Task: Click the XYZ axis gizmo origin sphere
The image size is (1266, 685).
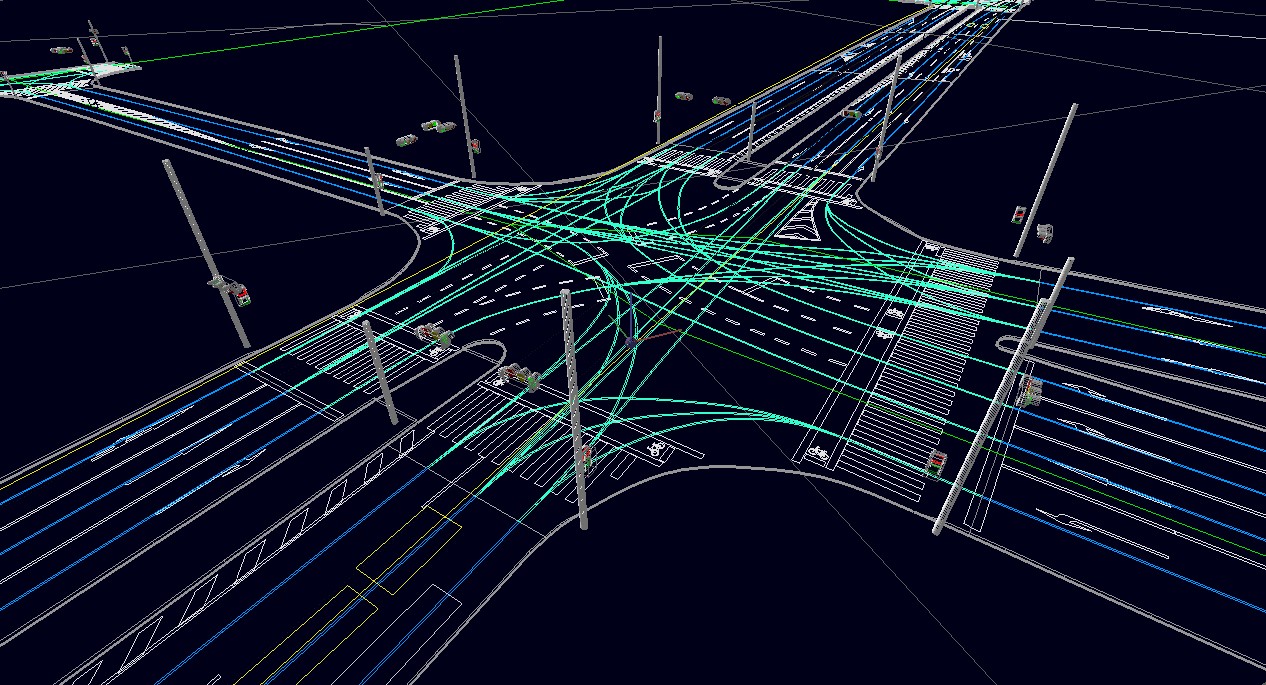Action: 631,341
